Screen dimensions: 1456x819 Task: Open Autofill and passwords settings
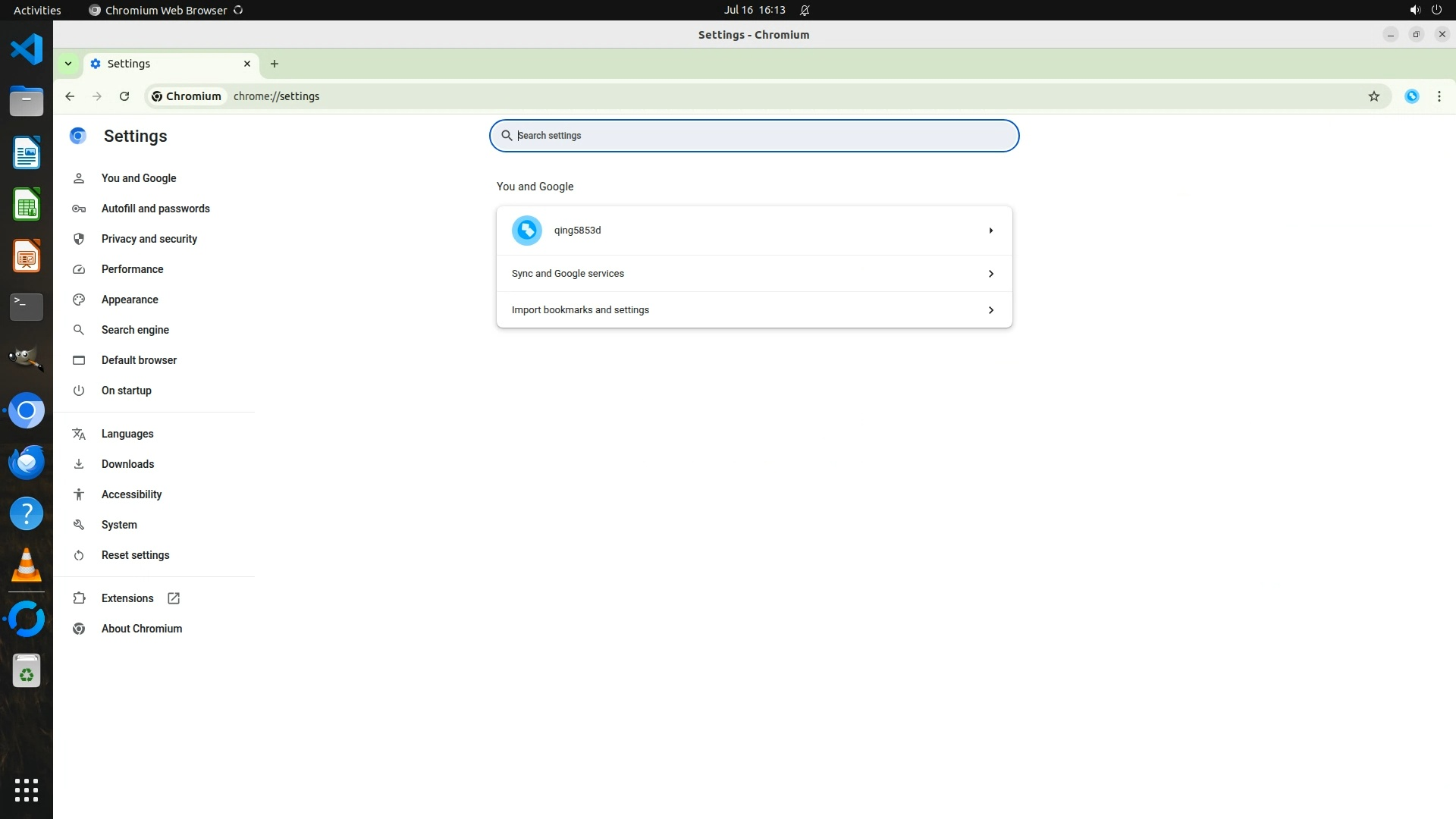pos(155,209)
